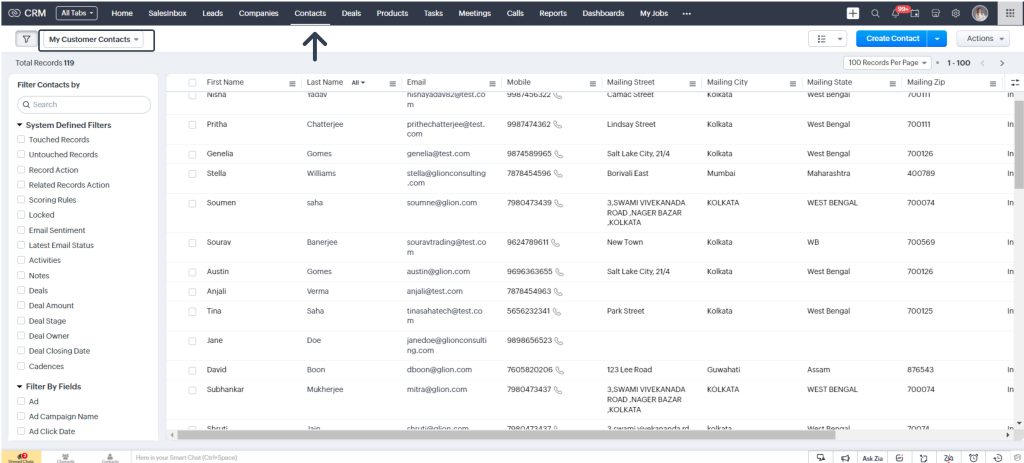Open the Companies tab
Viewport: 1024px width, 463px height.
(x=259, y=13)
